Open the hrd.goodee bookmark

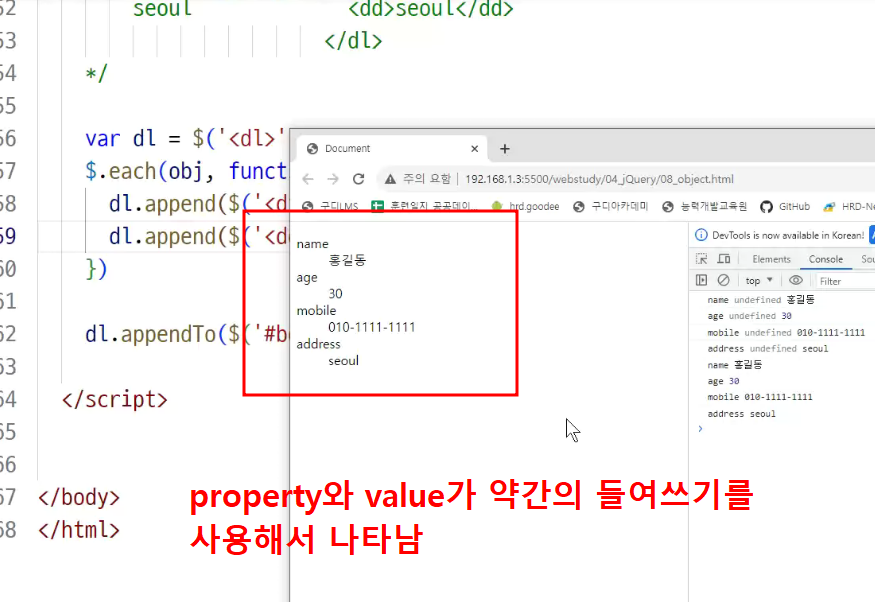pos(526,206)
